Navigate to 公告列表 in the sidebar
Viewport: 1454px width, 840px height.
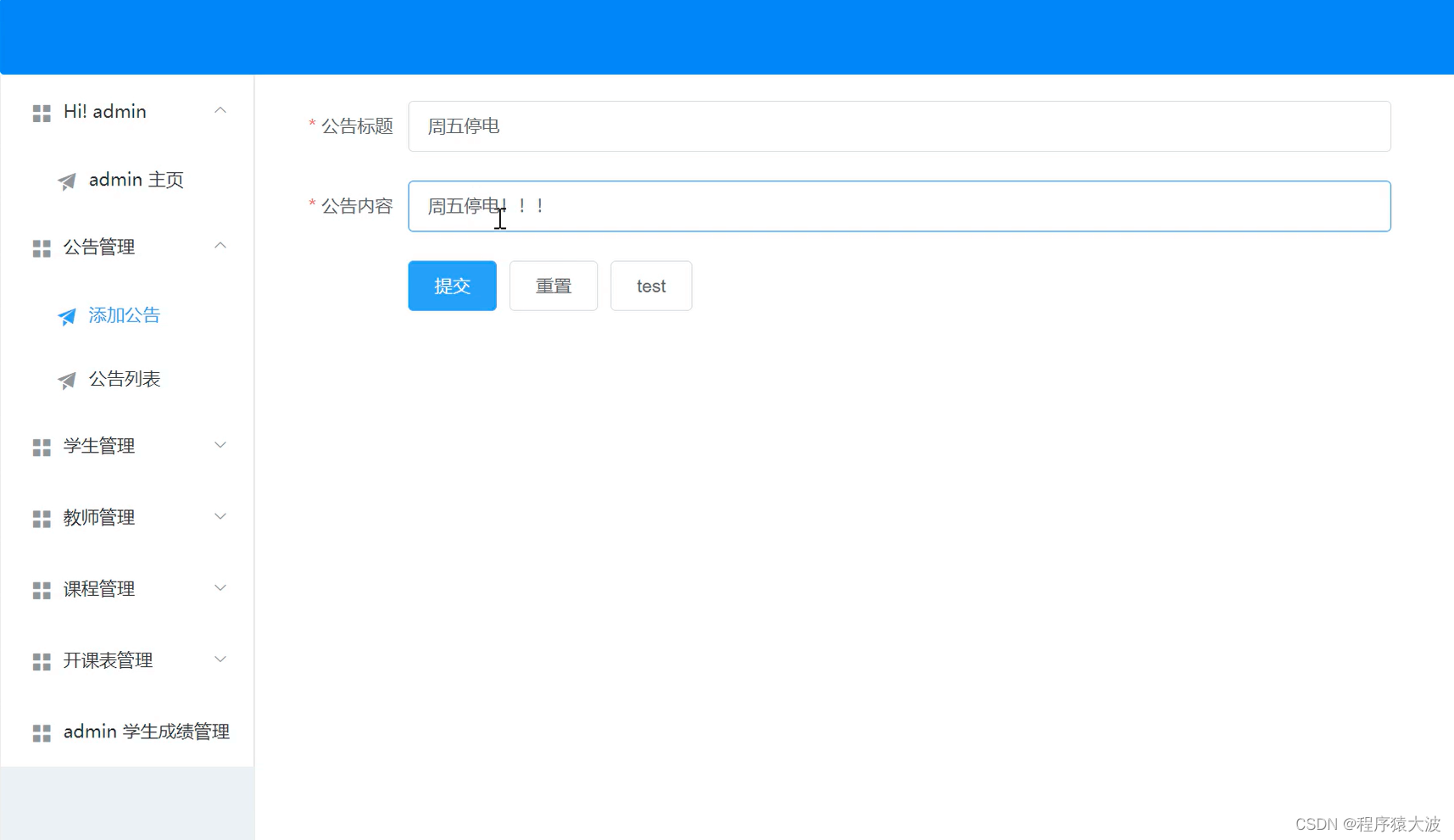[x=124, y=379]
